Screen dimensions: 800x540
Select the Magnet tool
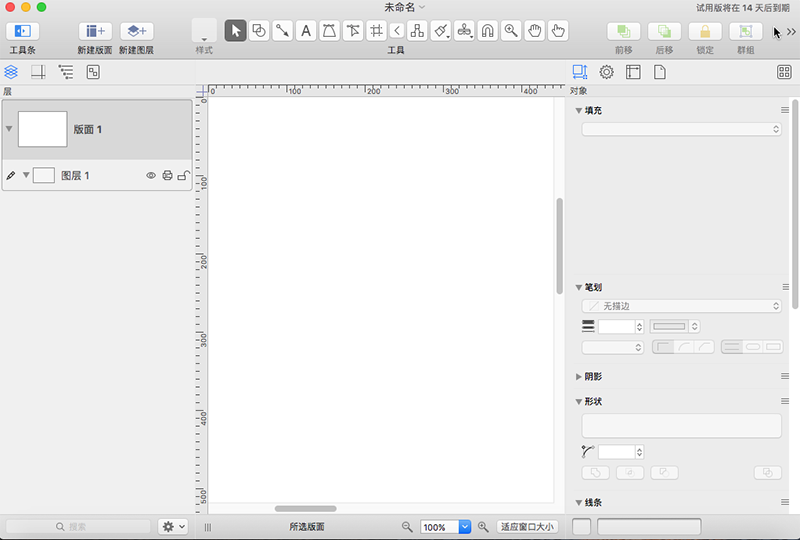[487, 31]
